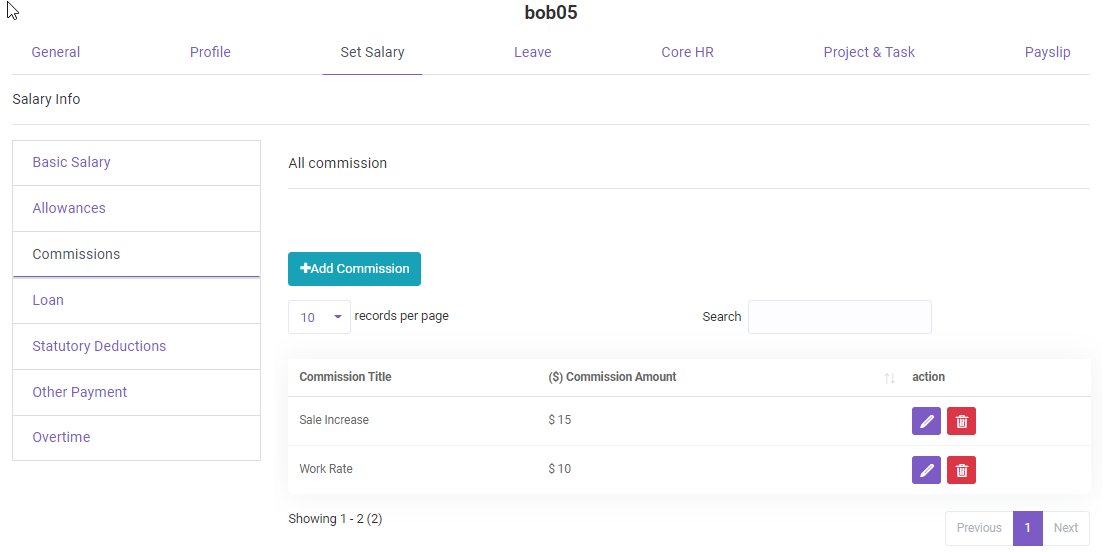Click the trash icon for Work Rate
1107x552 pixels.
[961, 470]
